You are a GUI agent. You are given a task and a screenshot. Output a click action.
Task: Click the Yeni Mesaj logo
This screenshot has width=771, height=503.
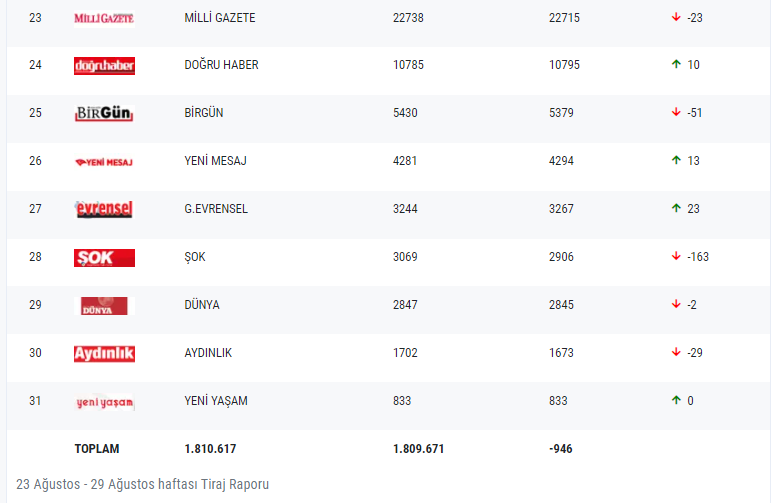(104, 162)
